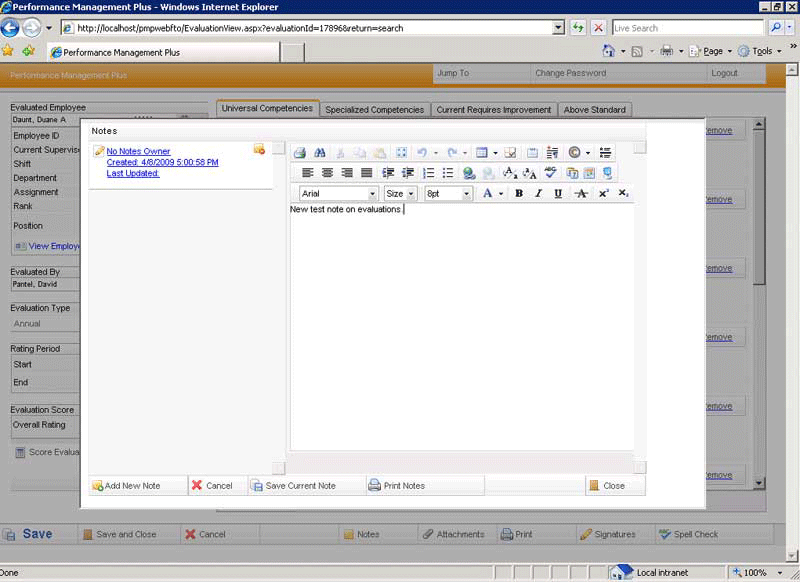The image size is (800, 582).
Task: Center align the note text
Action: click(327, 173)
